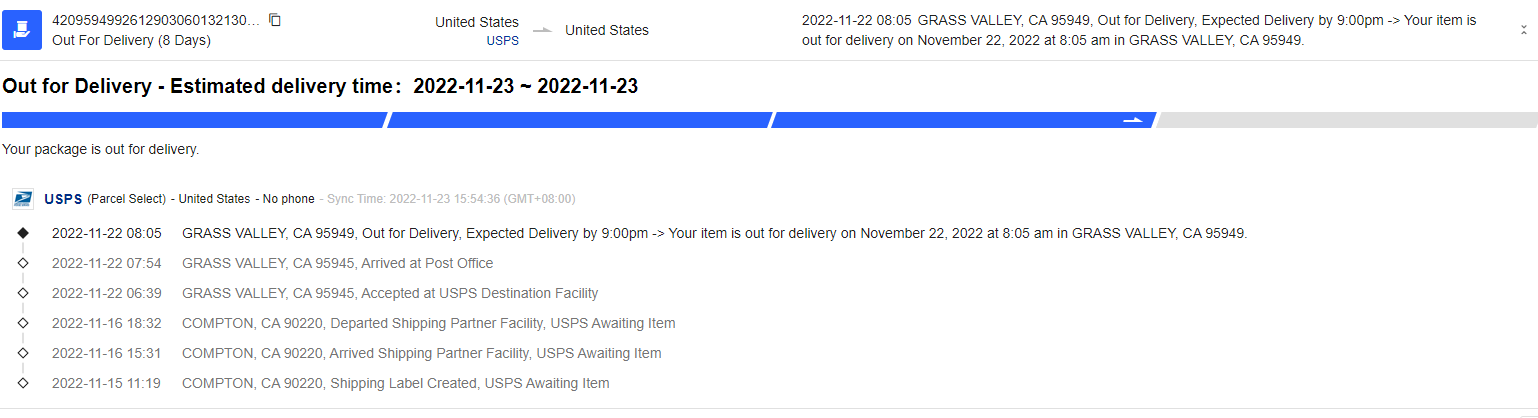The height and width of the screenshot is (418, 1538).
Task: Click the gray origin-to-destination arrow icon
Action: [x=542, y=30]
